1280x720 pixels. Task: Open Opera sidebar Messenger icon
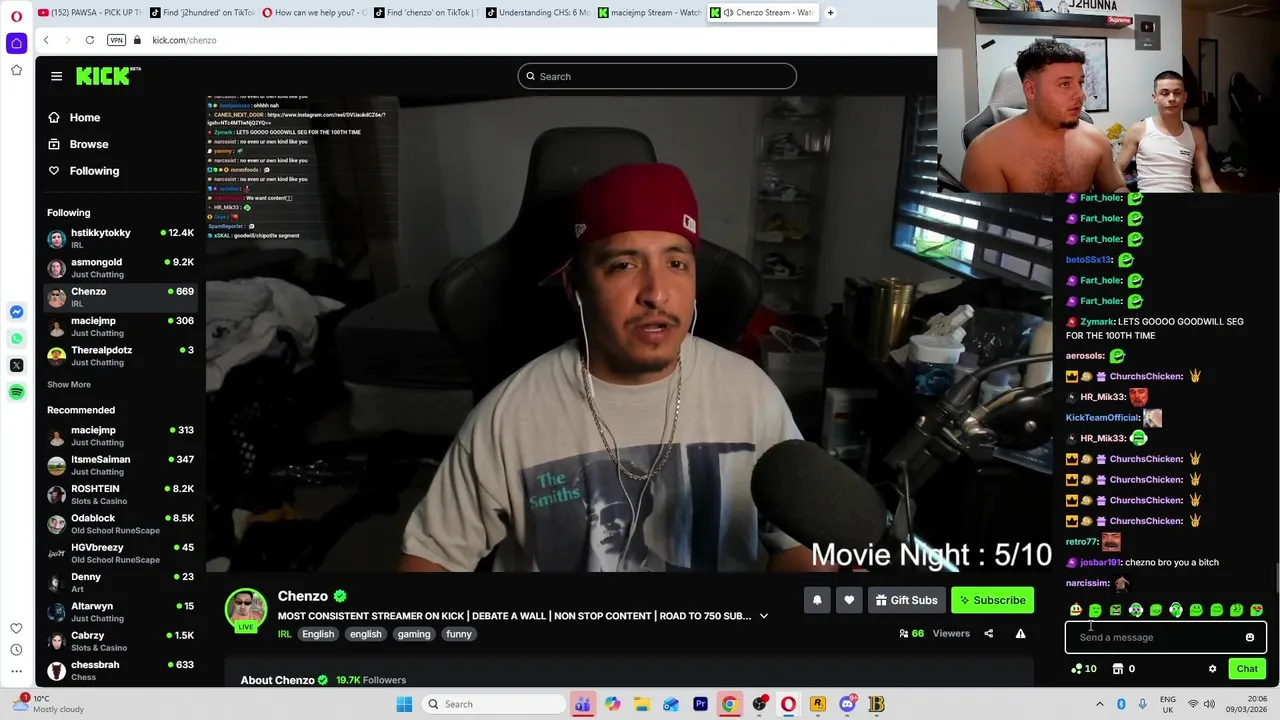[16, 312]
